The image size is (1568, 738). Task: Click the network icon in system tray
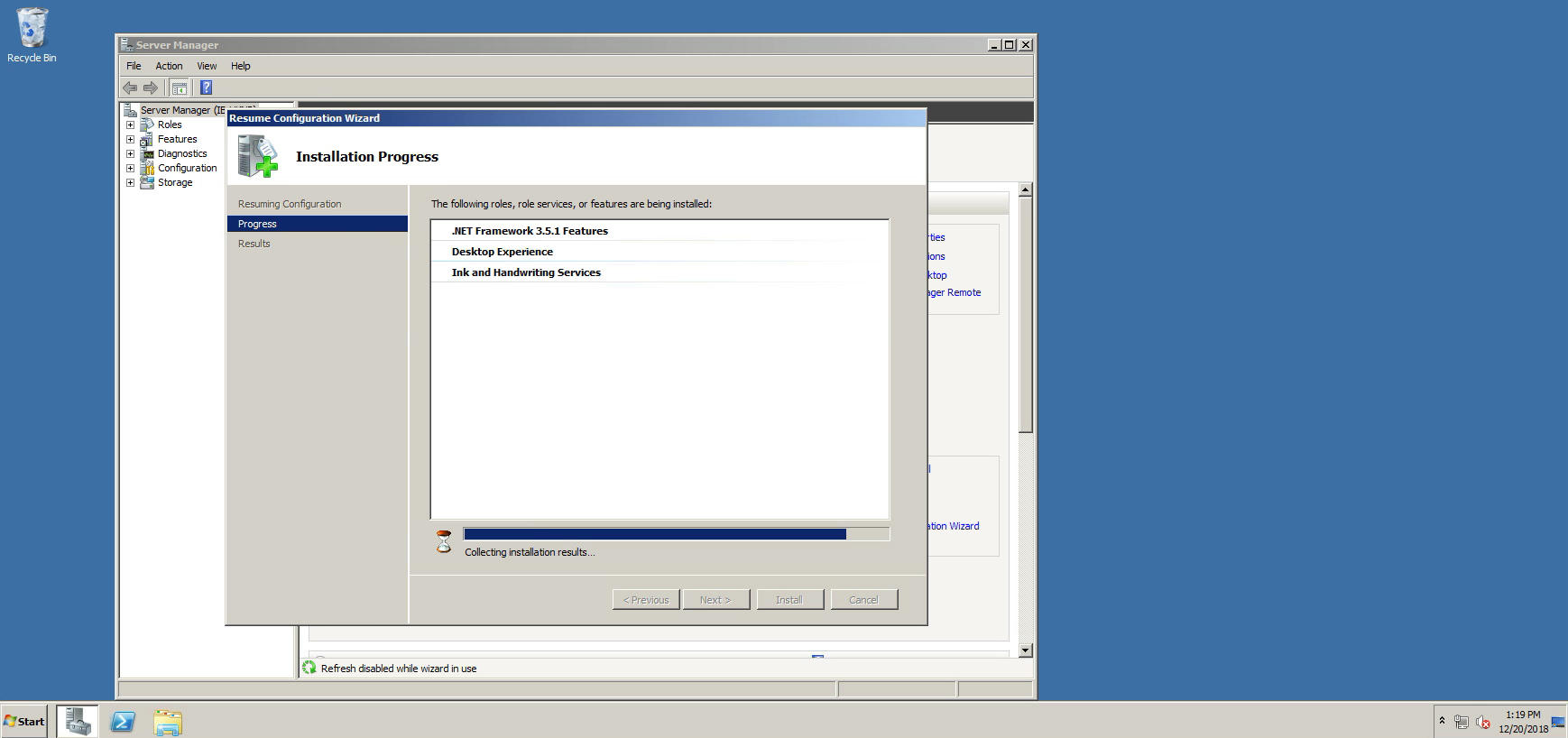1462,722
